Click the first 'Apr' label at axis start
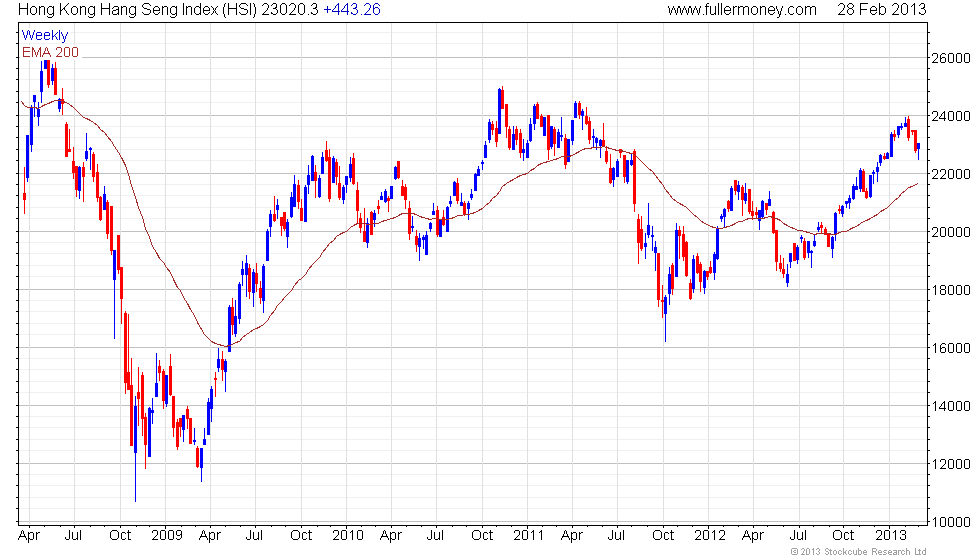Viewport: 980px width, 560px height. point(29,536)
